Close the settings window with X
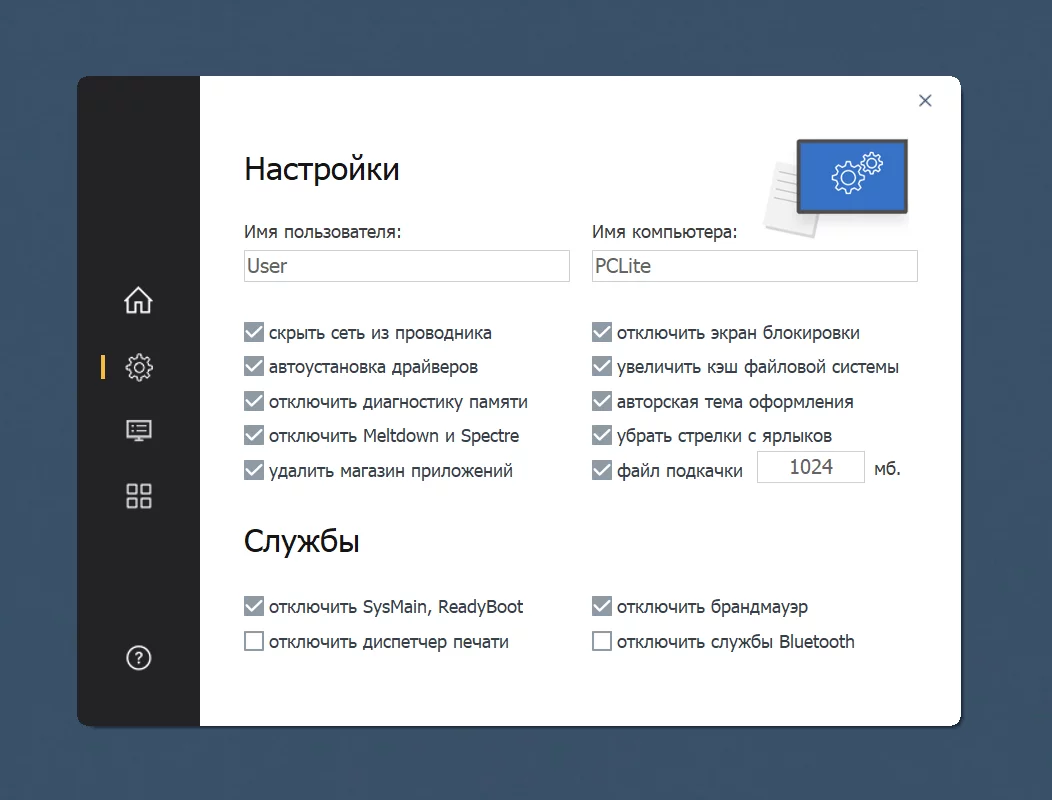Screen dimensions: 1052x800 click(x=925, y=100)
